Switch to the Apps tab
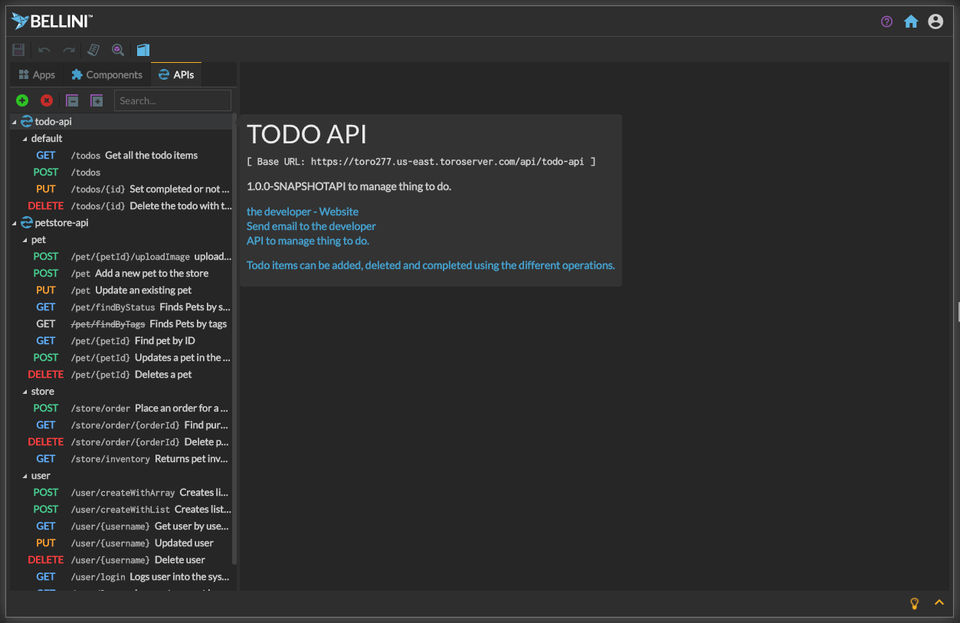Screen dimensions: 960x623 [37, 75]
